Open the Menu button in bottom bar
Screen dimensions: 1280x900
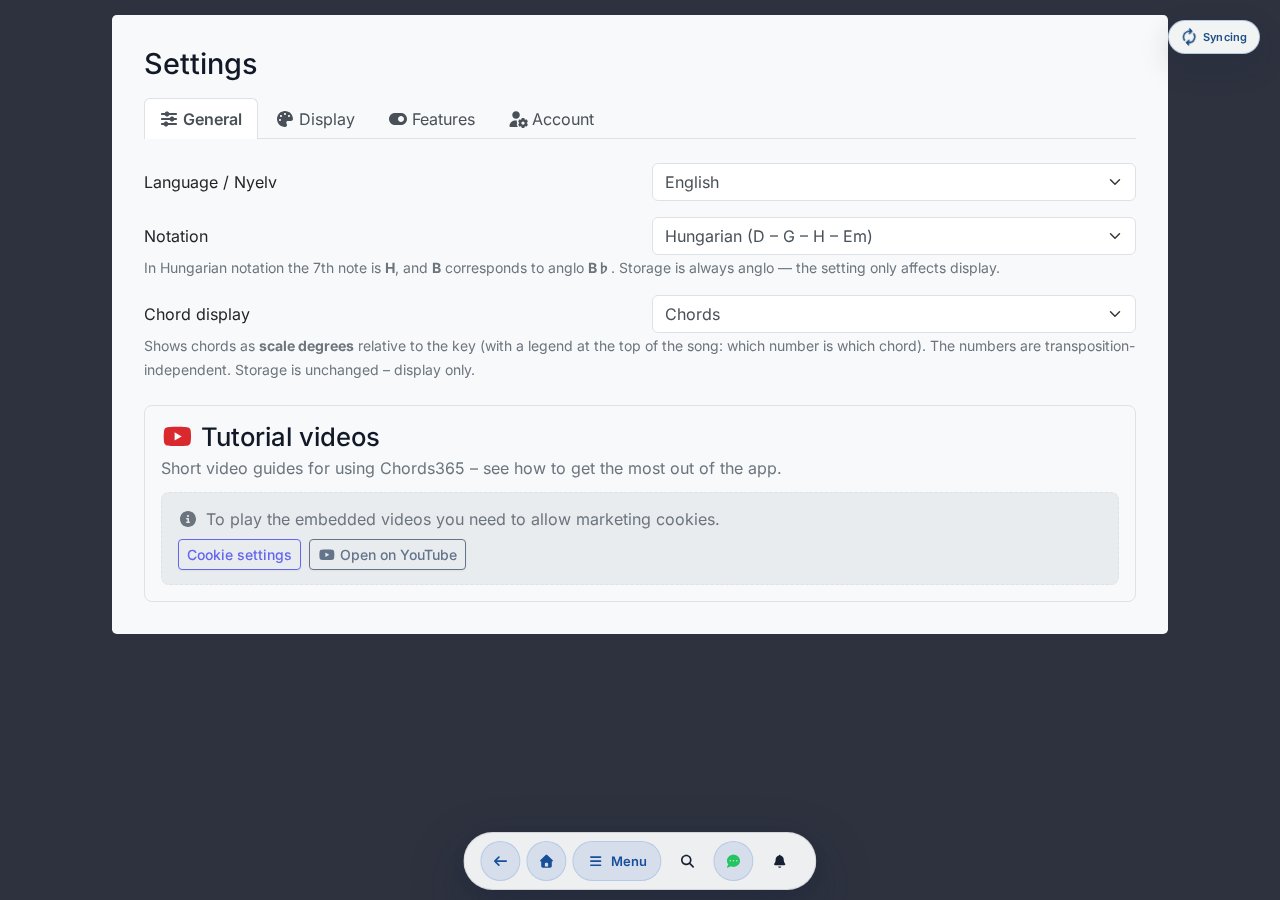[x=617, y=861]
